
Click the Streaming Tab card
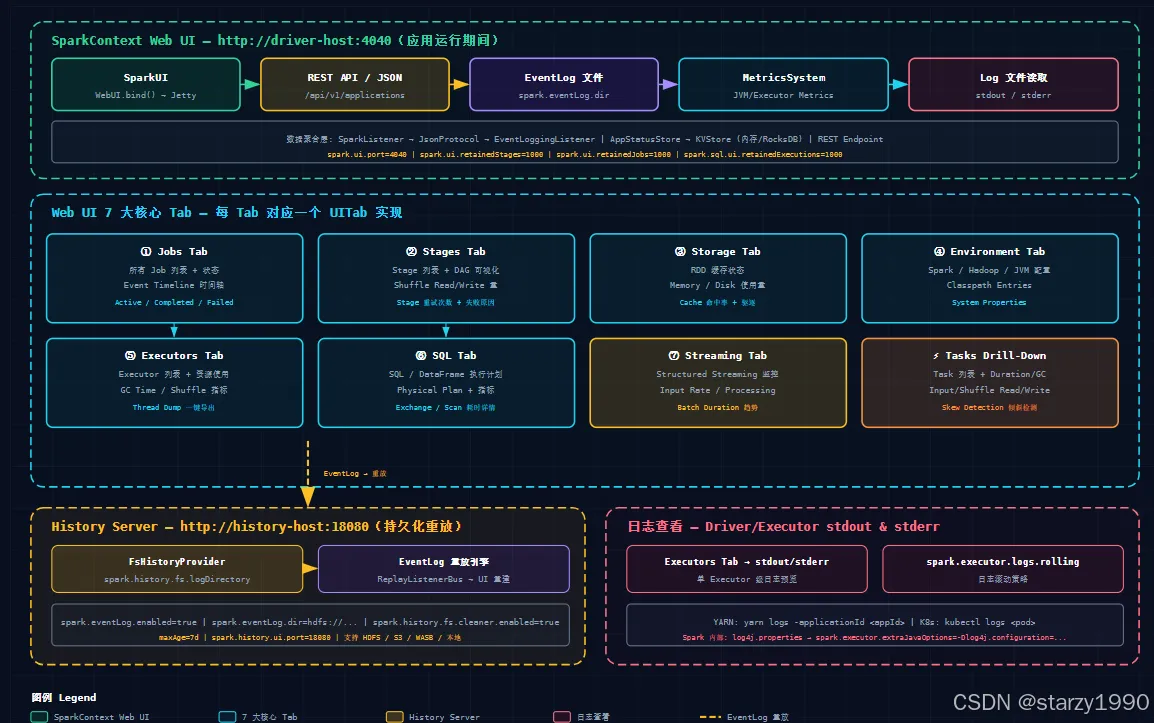718,383
